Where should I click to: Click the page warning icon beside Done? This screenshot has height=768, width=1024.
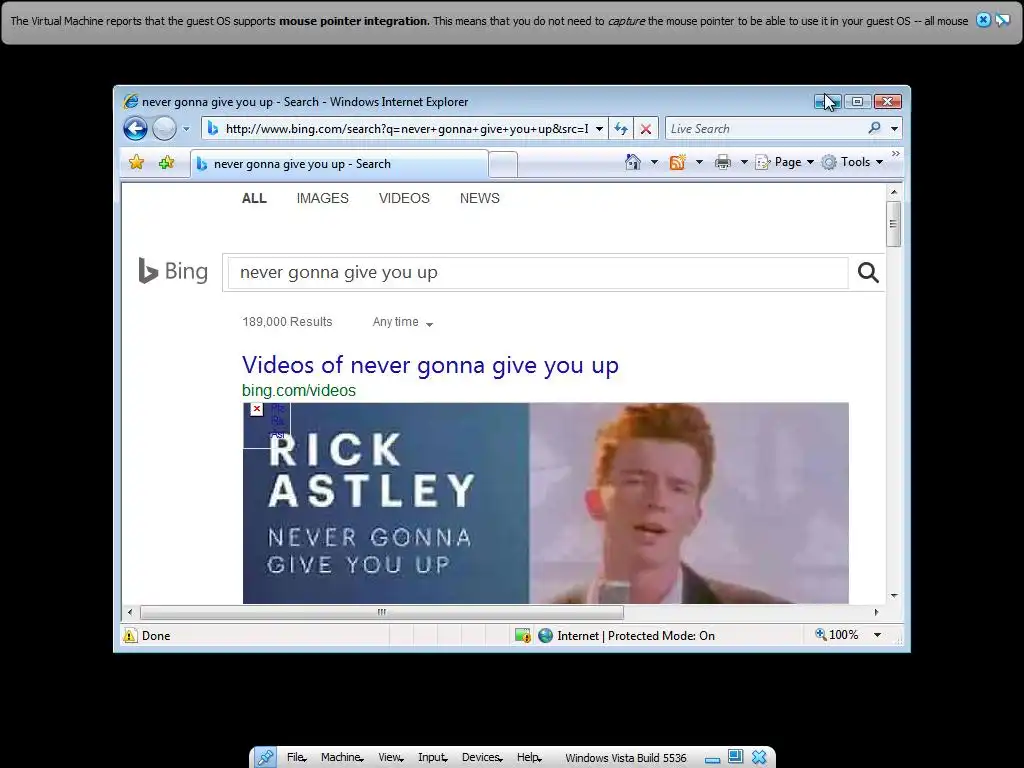[130, 635]
